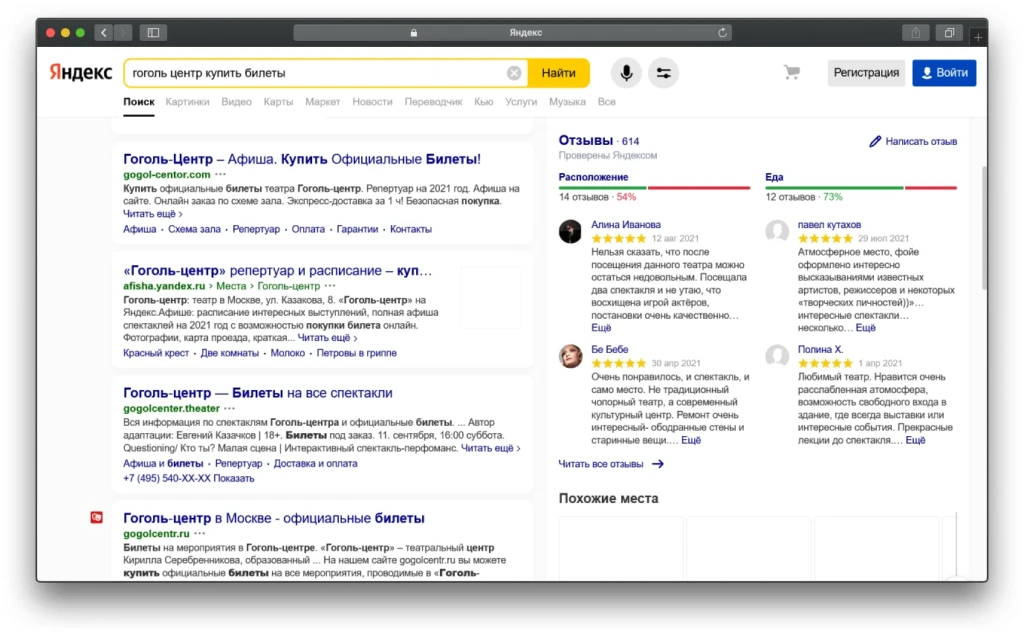This screenshot has height=636, width=1024.
Task: Open the Кью tab
Action: click(483, 102)
